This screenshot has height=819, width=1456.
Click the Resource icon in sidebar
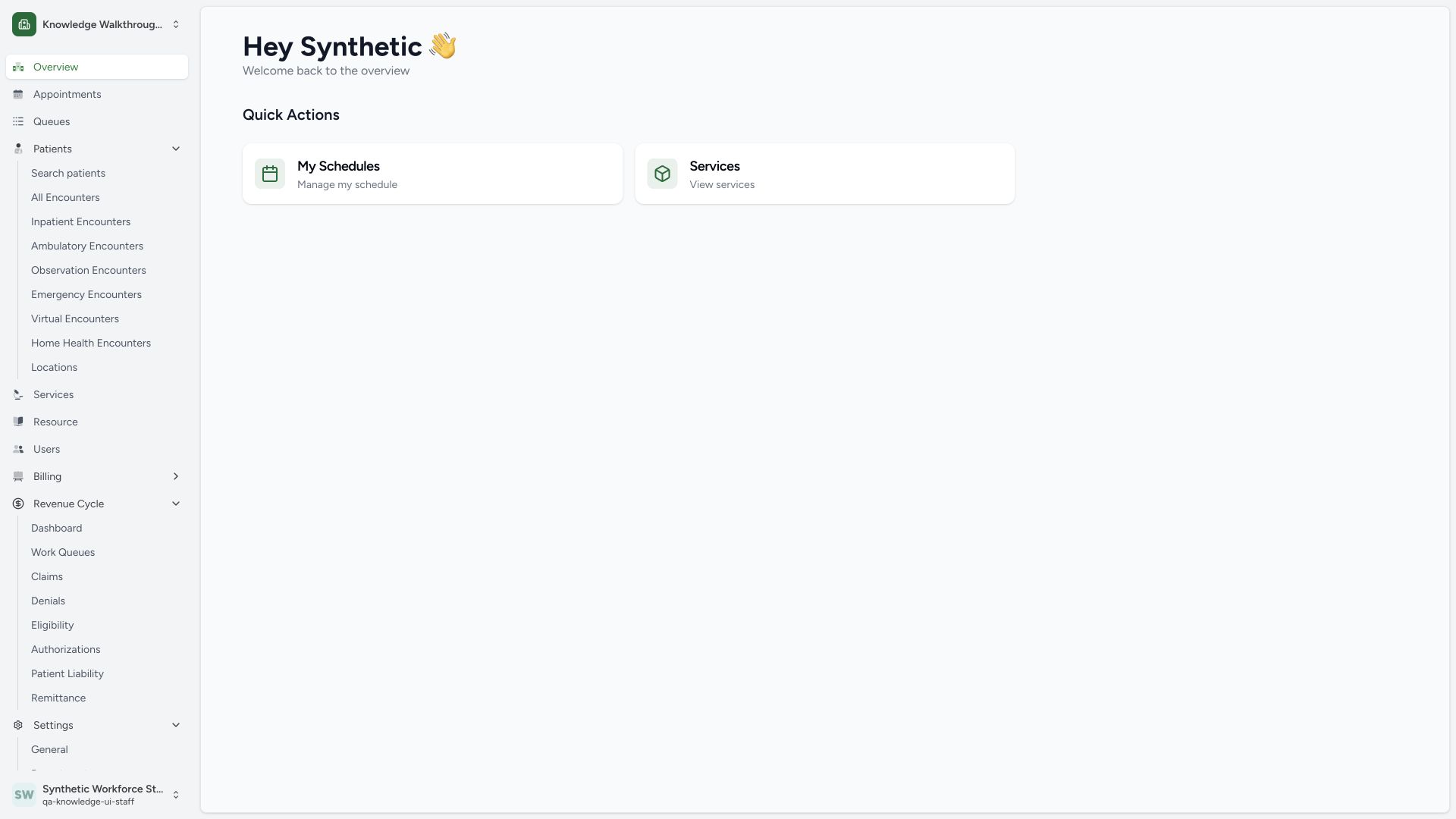point(18,422)
